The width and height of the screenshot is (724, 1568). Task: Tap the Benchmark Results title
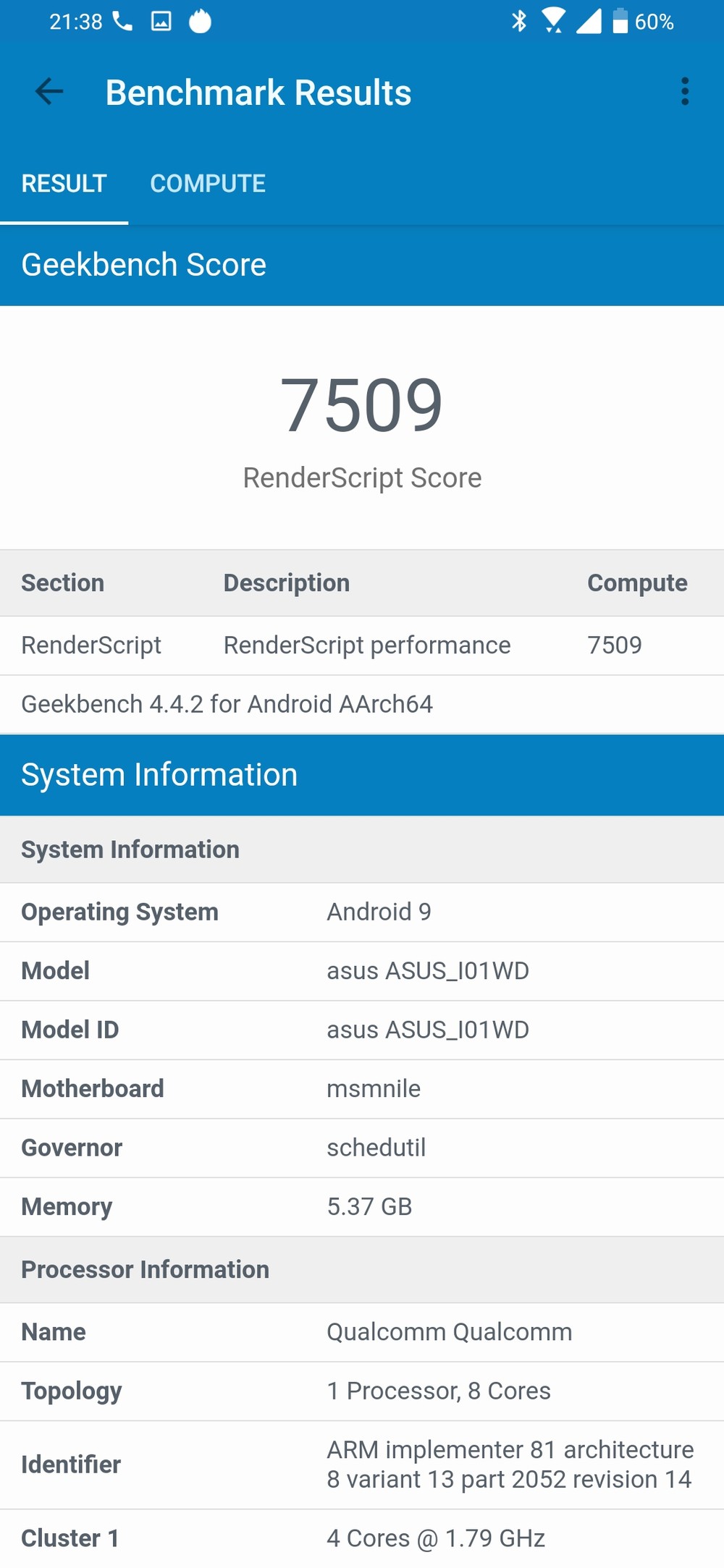258,93
